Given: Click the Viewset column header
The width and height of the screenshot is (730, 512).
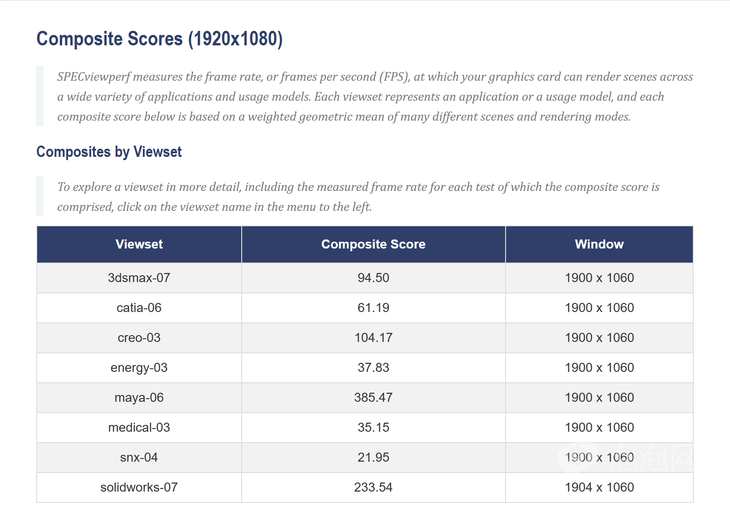Looking at the screenshot, I should [139, 244].
